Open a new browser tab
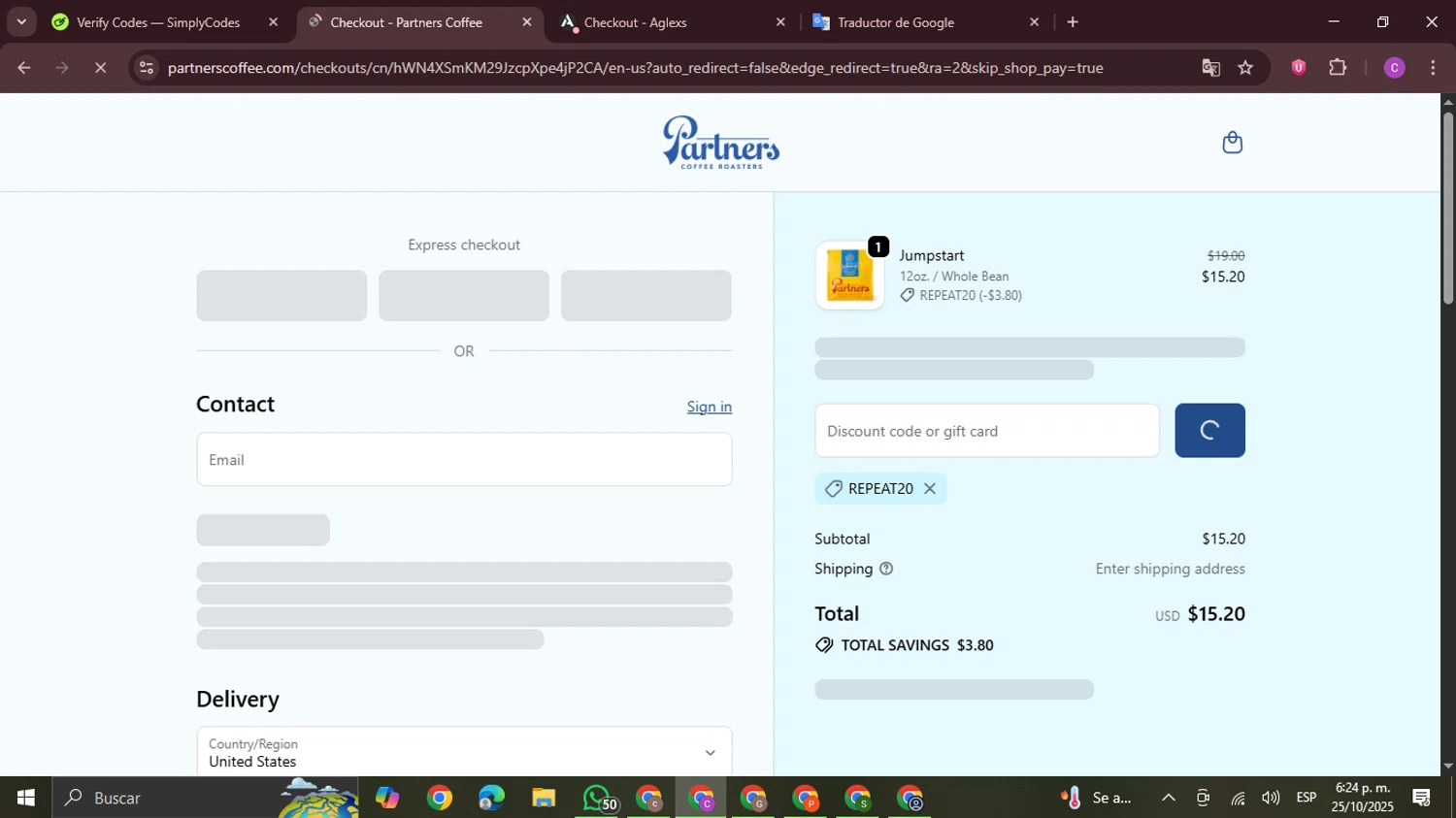 click(1073, 22)
